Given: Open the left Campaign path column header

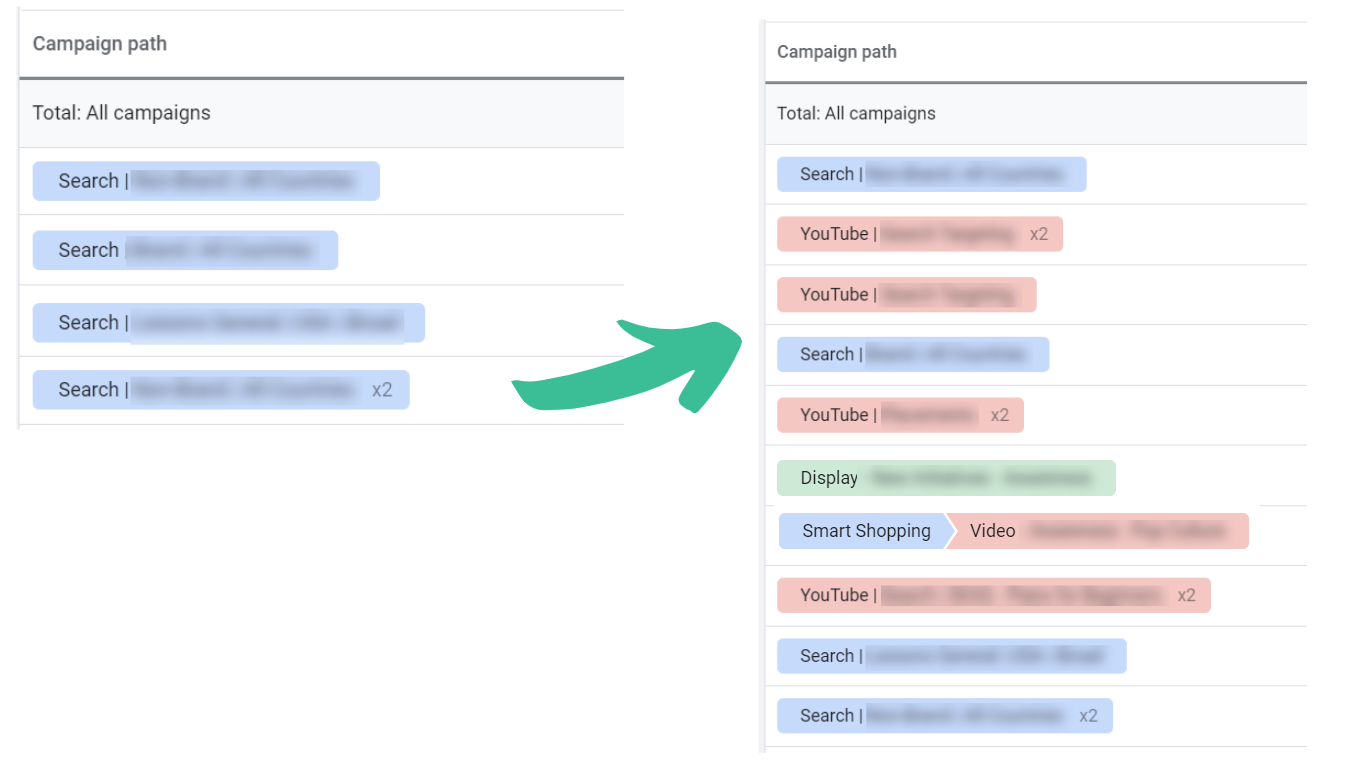Looking at the screenshot, I should [x=99, y=43].
